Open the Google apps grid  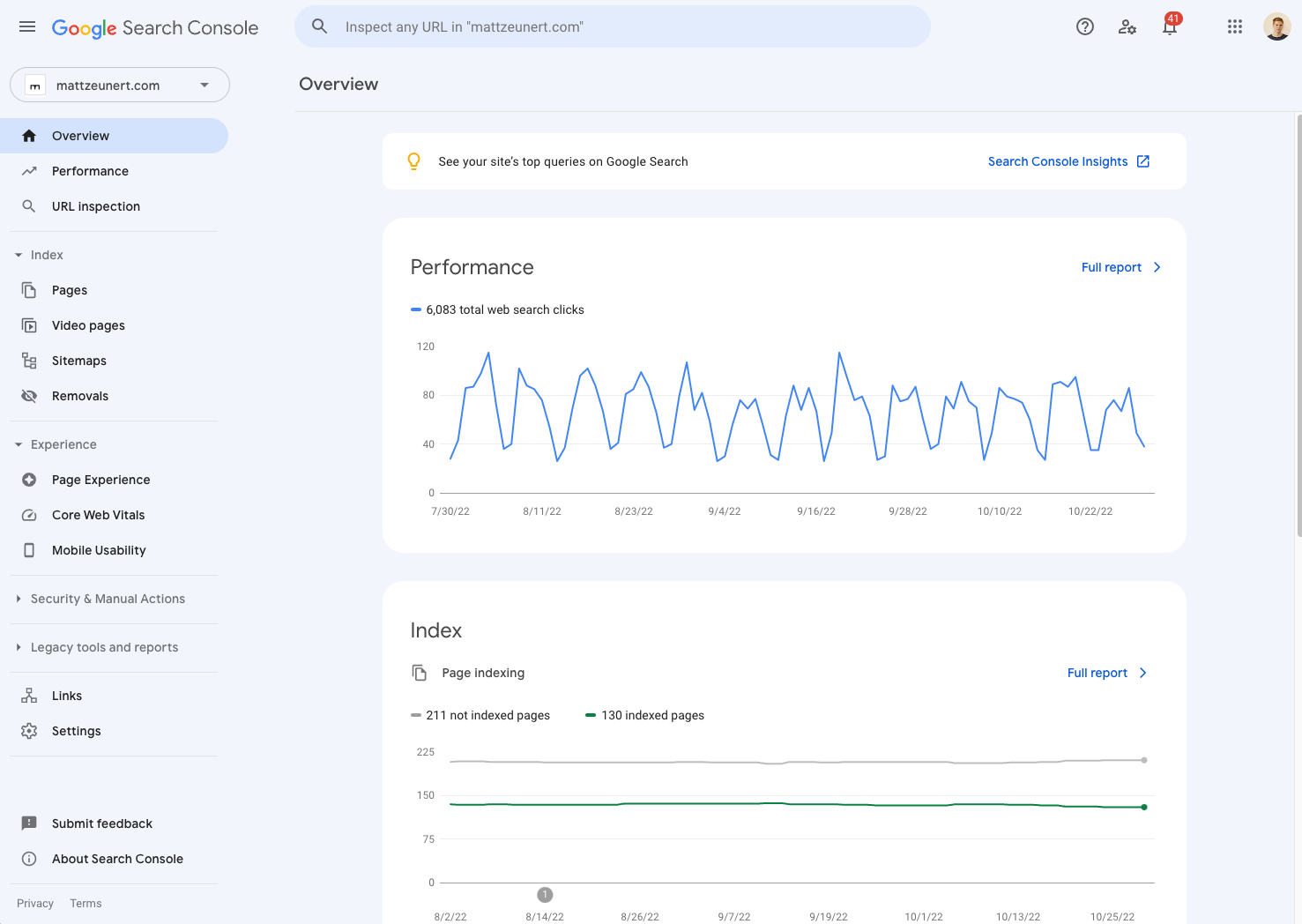click(x=1235, y=26)
